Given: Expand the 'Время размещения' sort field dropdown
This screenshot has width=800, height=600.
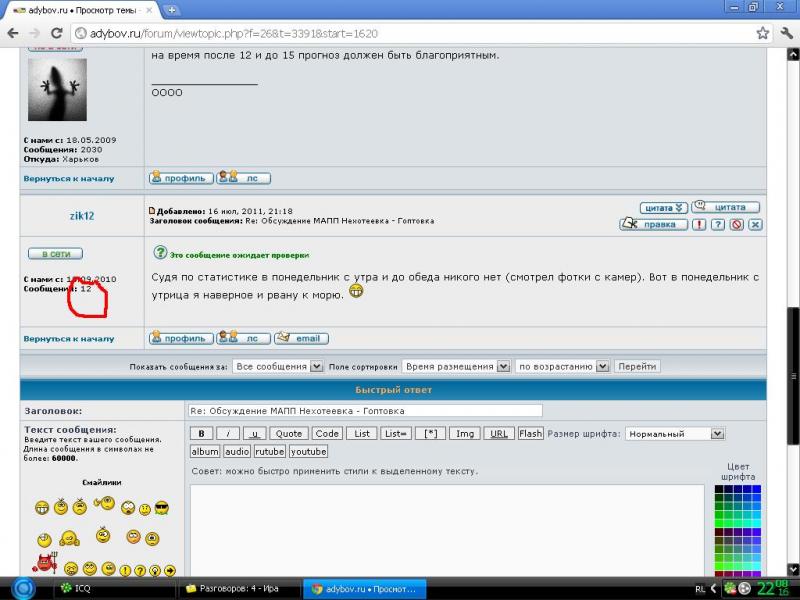Looking at the screenshot, I should point(455,367).
